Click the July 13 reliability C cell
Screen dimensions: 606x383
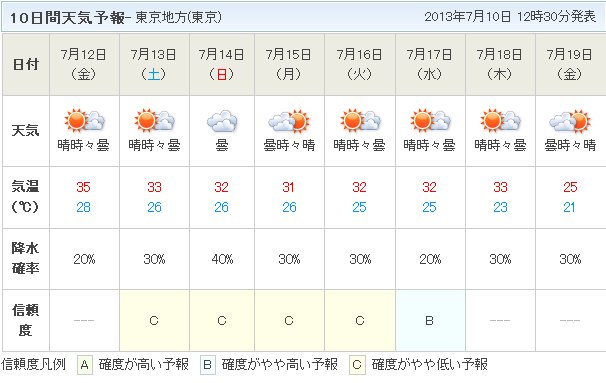tap(154, 320)
